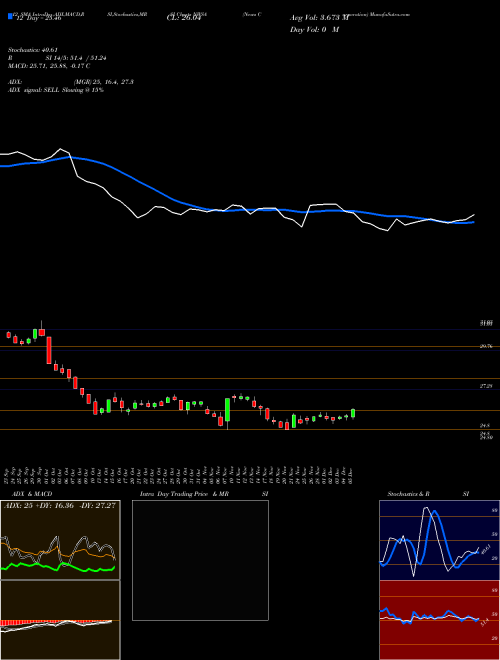
Task: Click the 'Intra Day Trading Price & MR' title
Action: point(184,494)
